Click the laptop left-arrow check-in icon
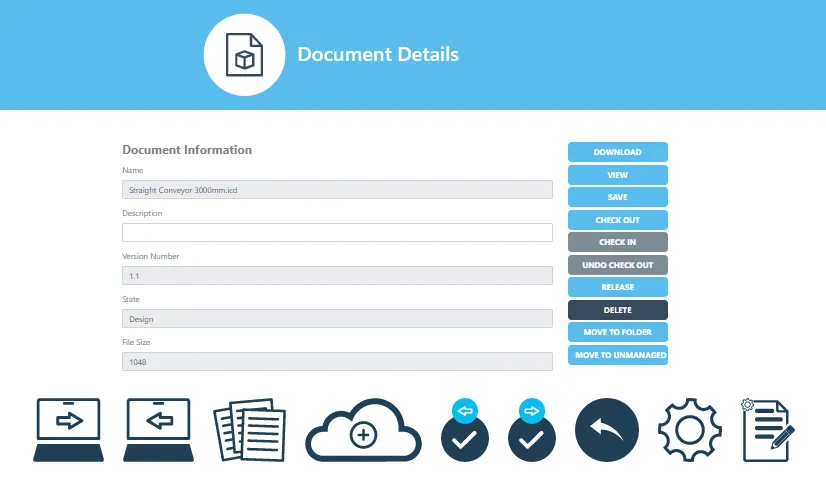Screen dimensions: 826x480 (159, 430)
